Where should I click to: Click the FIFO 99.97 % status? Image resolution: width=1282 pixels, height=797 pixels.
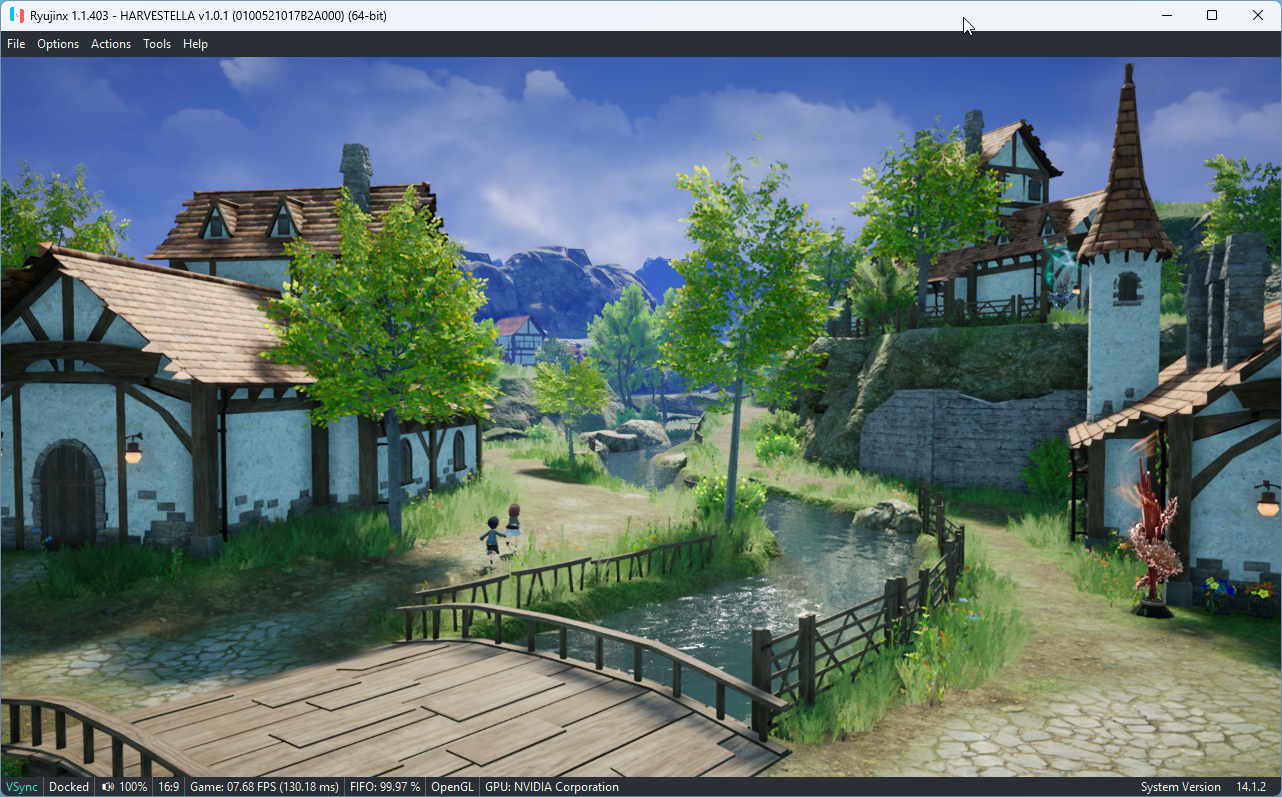coord(385,787)
